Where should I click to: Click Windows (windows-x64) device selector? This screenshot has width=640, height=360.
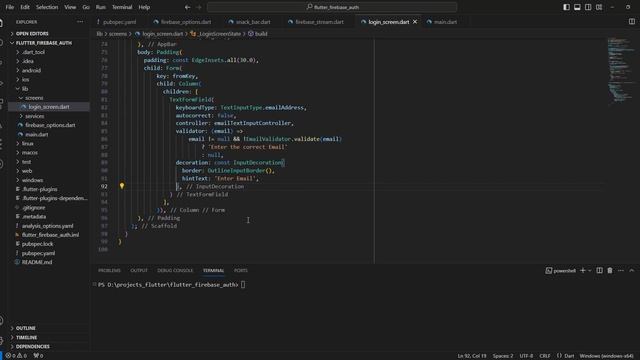[x=606, y=356]
